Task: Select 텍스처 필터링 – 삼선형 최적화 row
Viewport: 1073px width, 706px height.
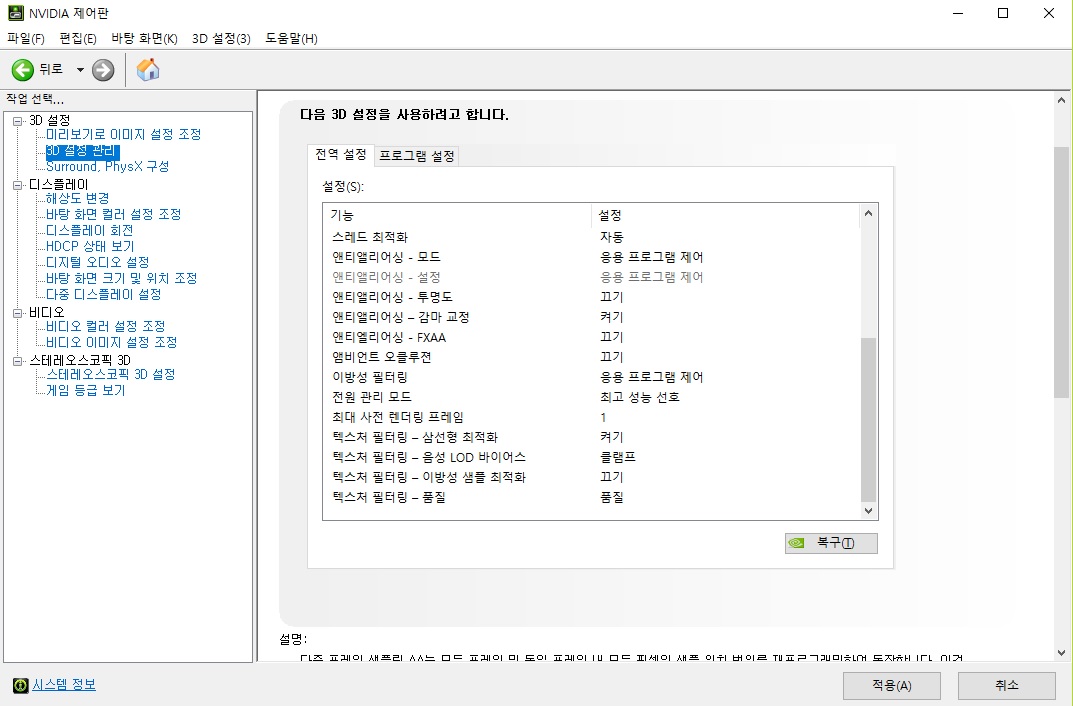Action: point(591,437)
